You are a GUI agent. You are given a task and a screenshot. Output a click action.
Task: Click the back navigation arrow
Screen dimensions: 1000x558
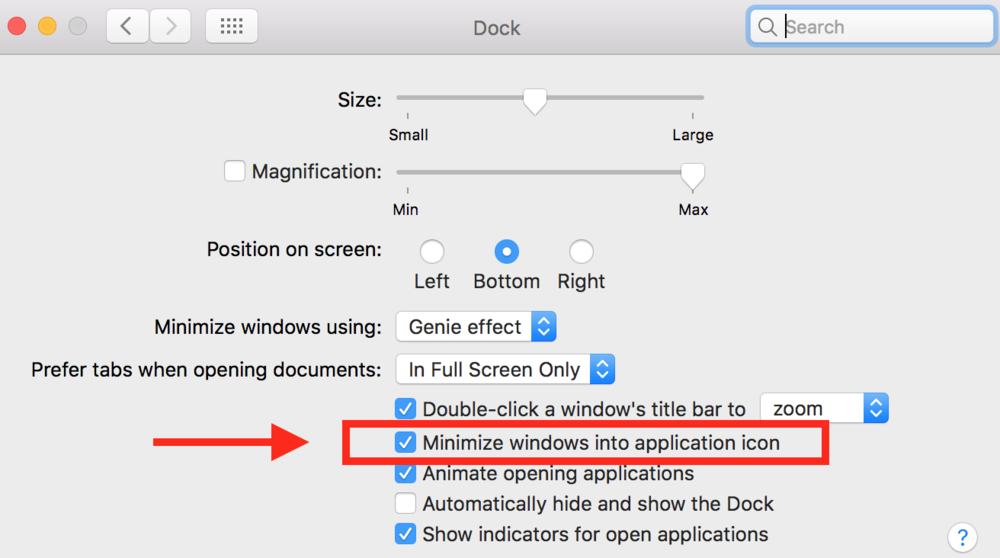(x=127, y=27)
